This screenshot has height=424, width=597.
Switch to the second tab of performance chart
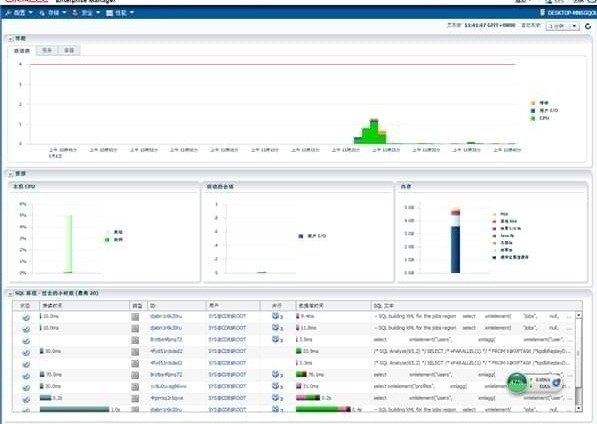[47, 50]
